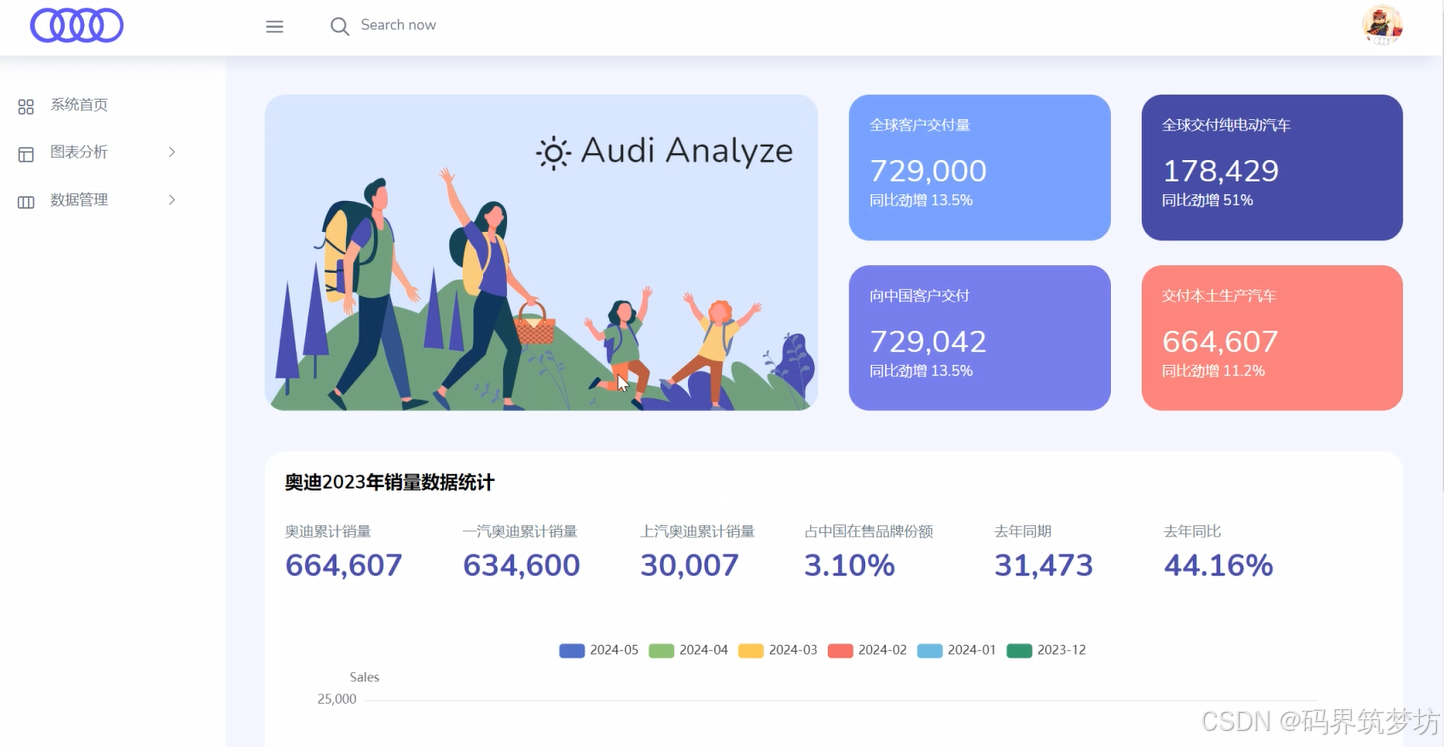Click the 占中国在售品牌份额 label
This screenshot has height=747, width=1444.
[x=869, y=532]
